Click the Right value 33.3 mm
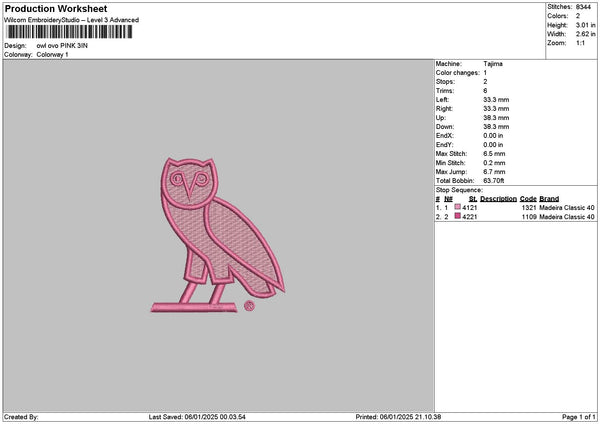This screenshot has height=424, width=600. pos(496,109)
